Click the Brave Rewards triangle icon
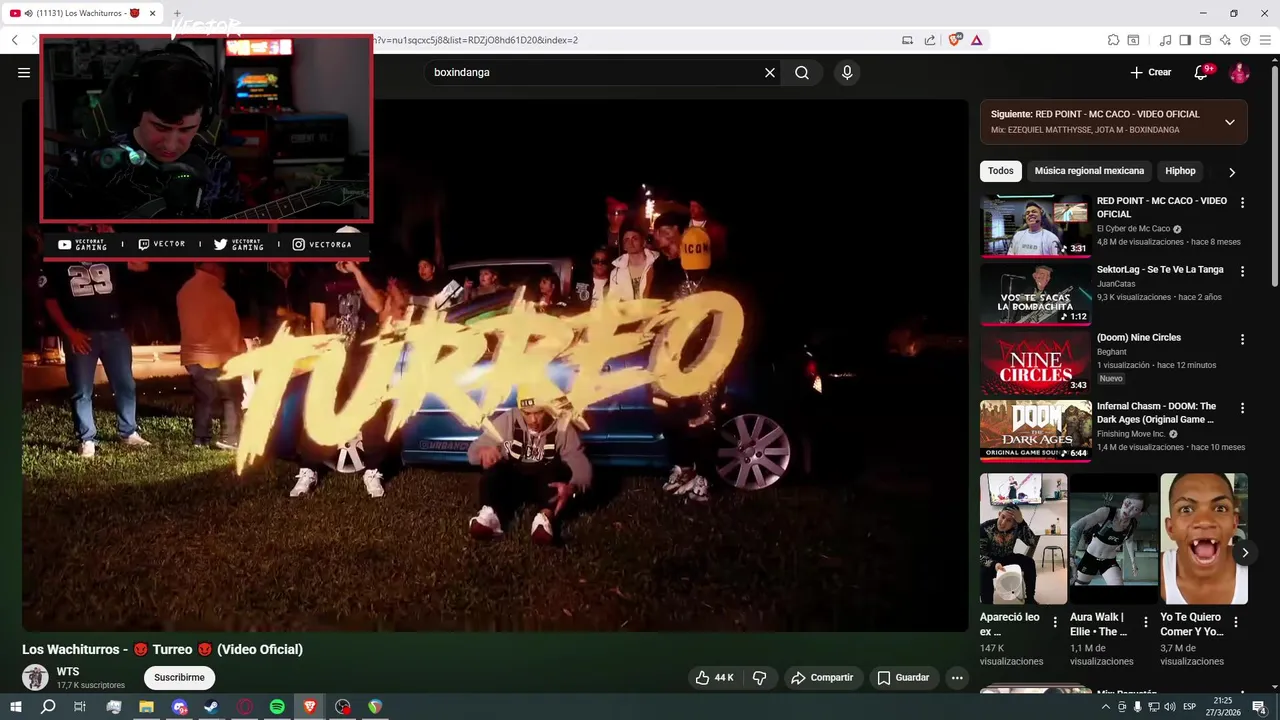Viewport: 1280px width, 720px height. click(x=976, y=40)
